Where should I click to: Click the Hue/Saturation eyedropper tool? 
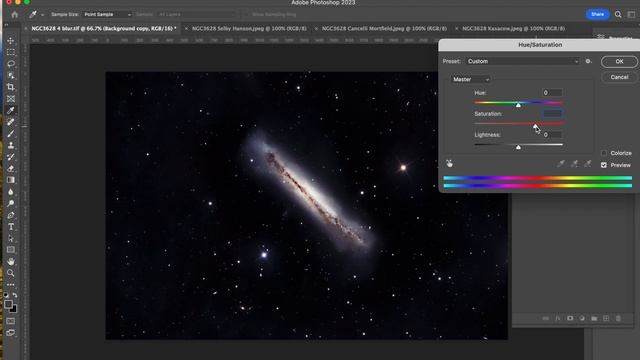tap(561, 164)
